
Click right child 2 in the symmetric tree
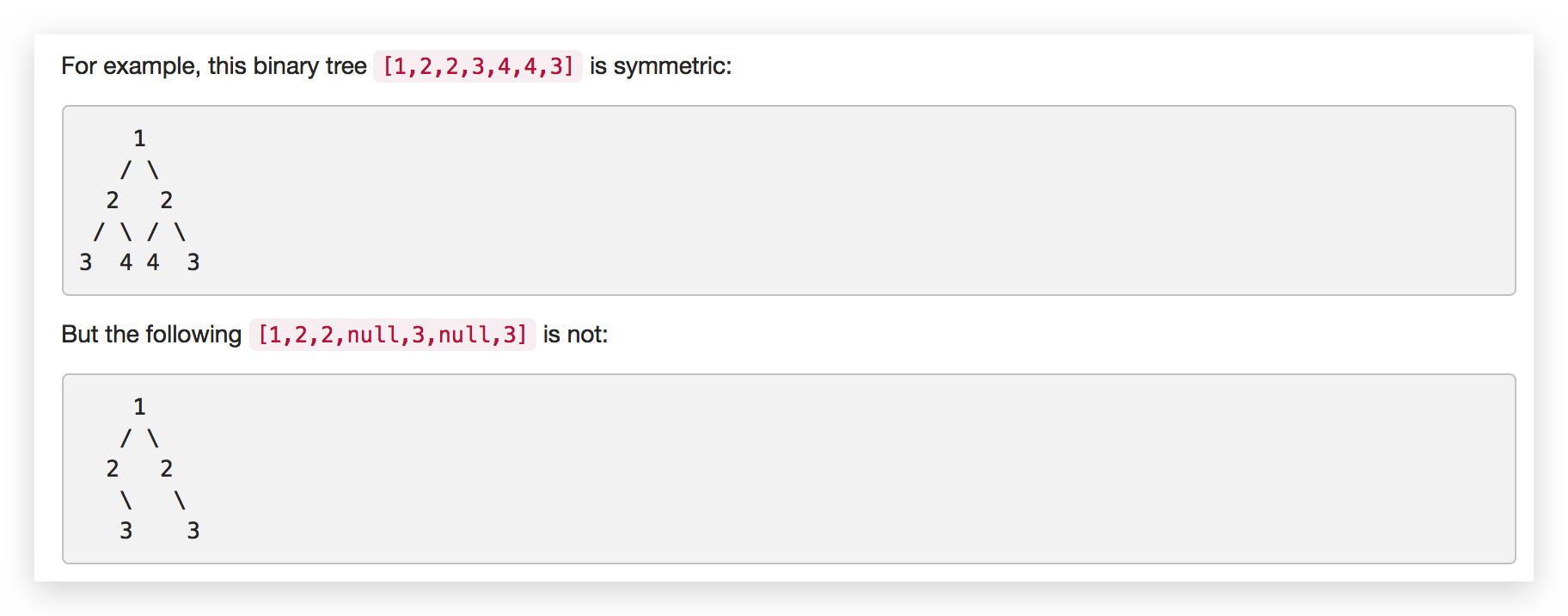pos(167,200)
